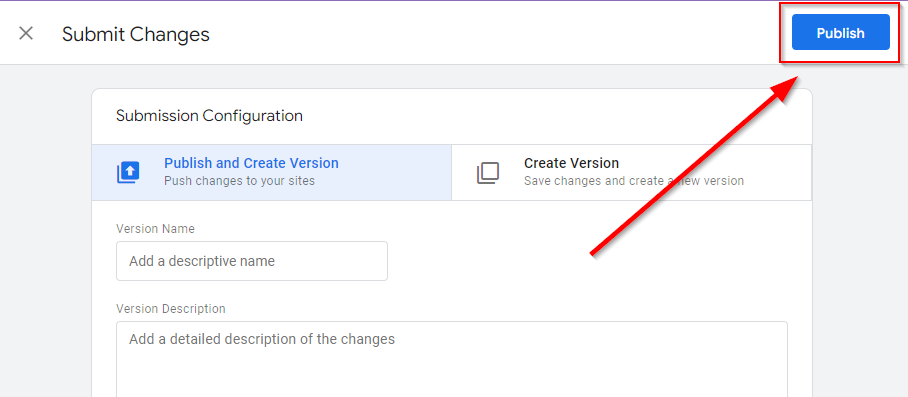
Task: Click the blue Publish button
Action: 840,32
